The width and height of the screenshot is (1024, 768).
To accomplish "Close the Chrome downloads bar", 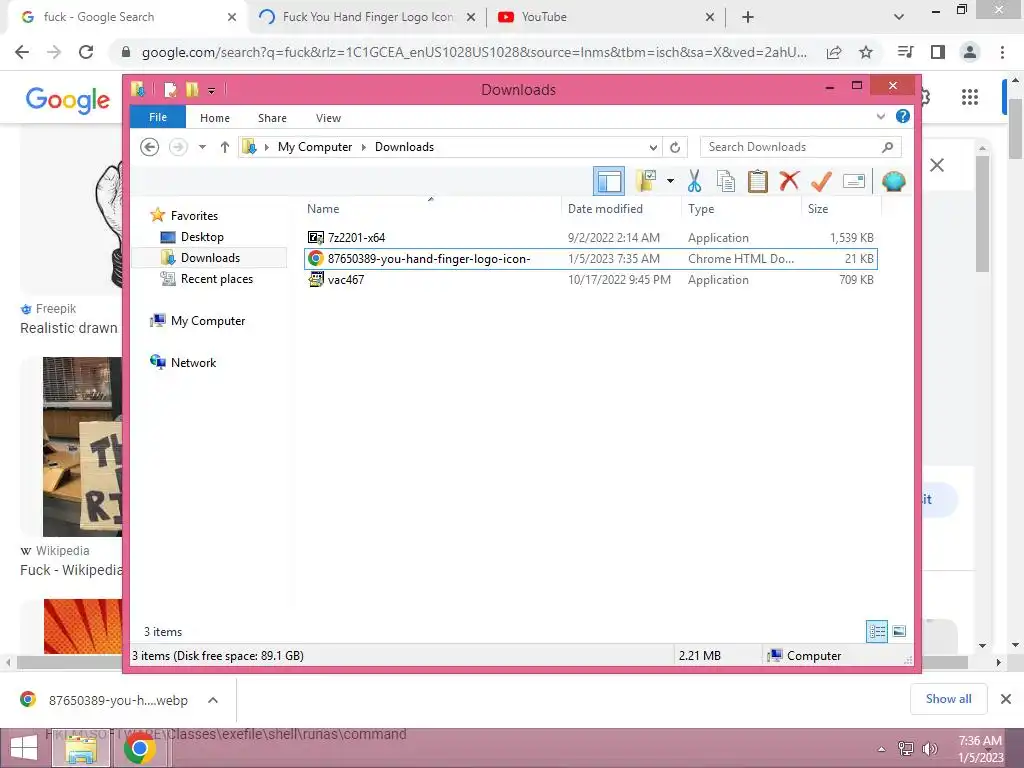I will point(1006,699).
